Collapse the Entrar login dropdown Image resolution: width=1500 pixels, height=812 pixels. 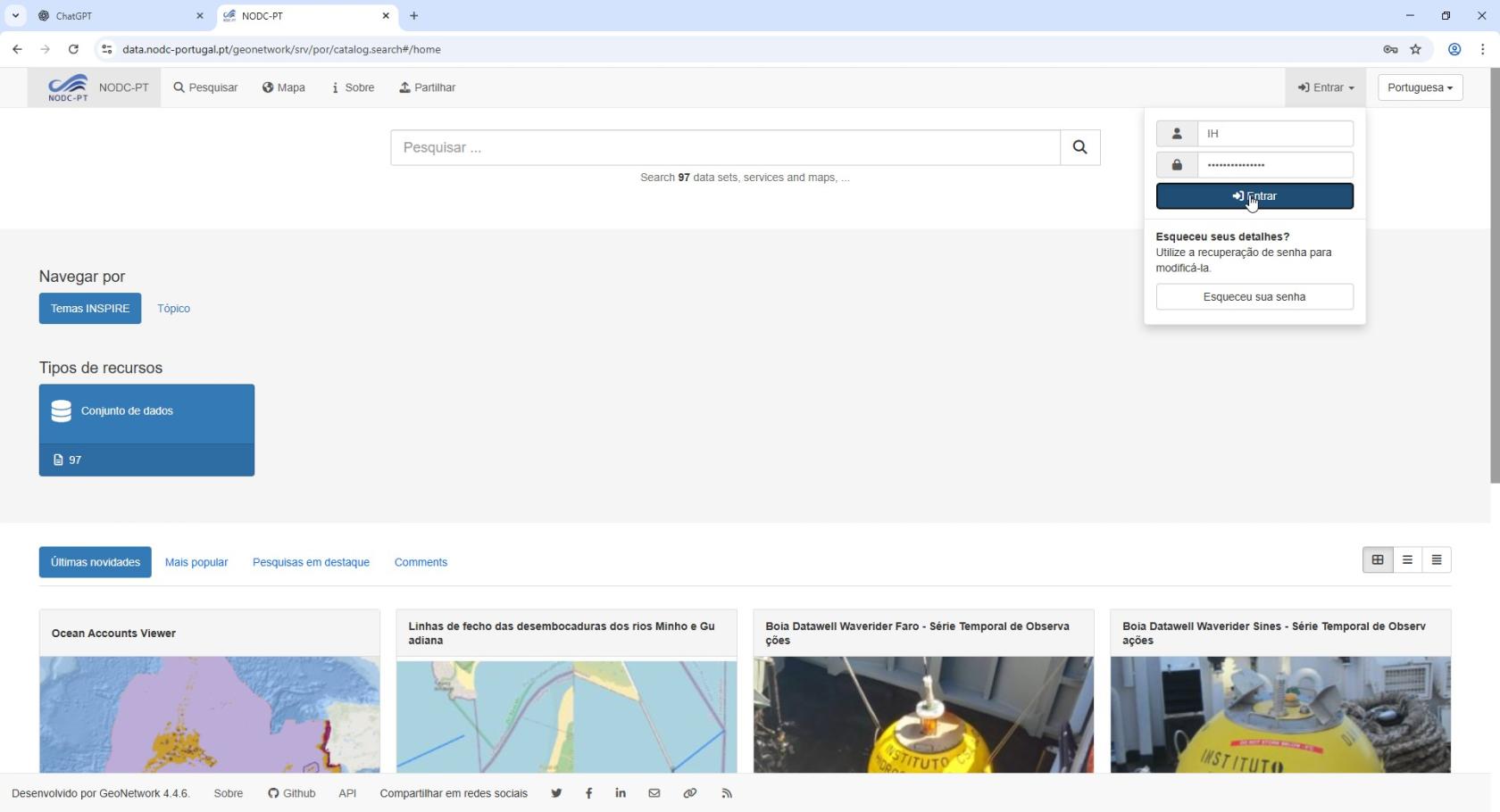pyautogui.click(x=1326, y=87)
